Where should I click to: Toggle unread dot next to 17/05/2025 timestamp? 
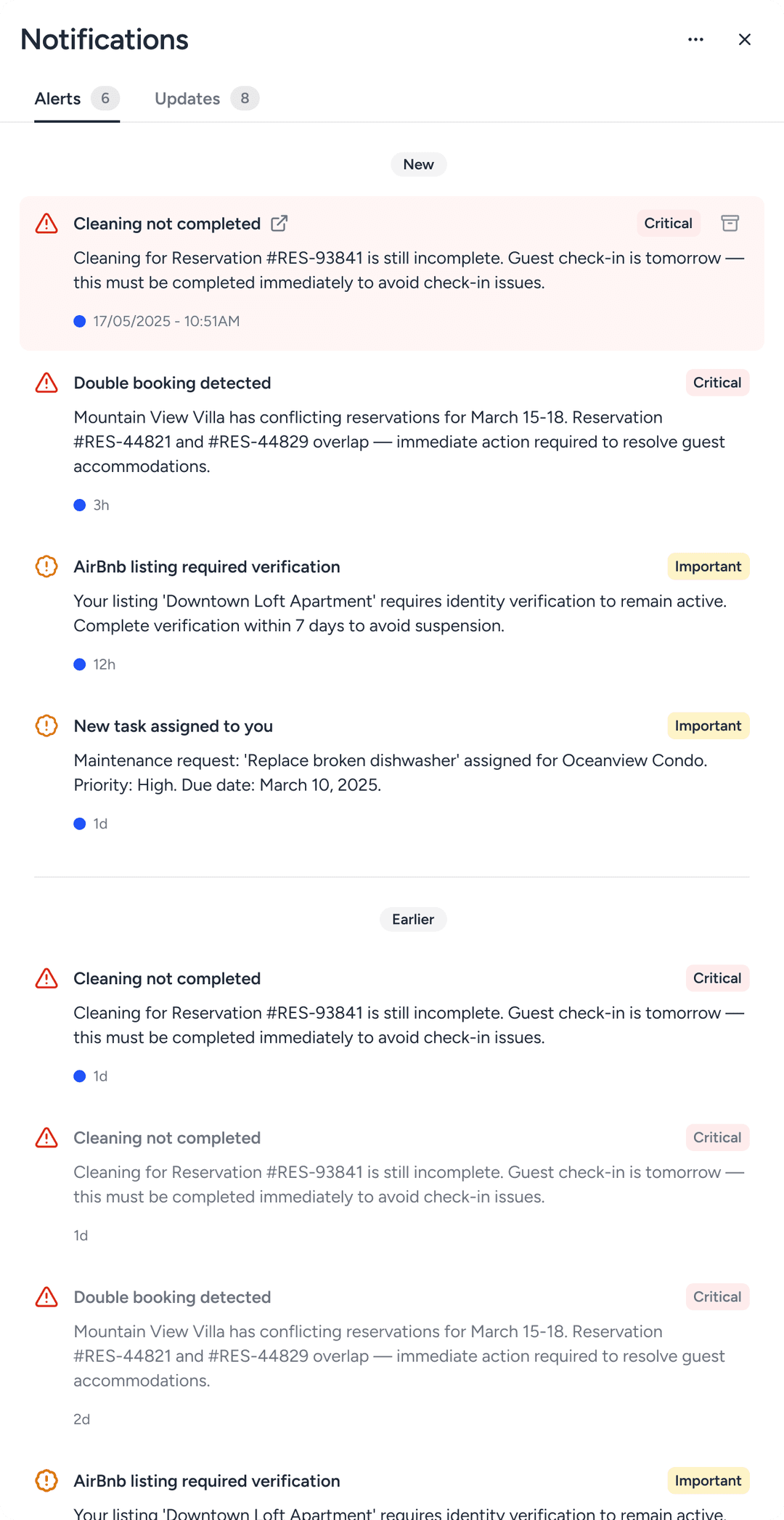tap(80, 321)
